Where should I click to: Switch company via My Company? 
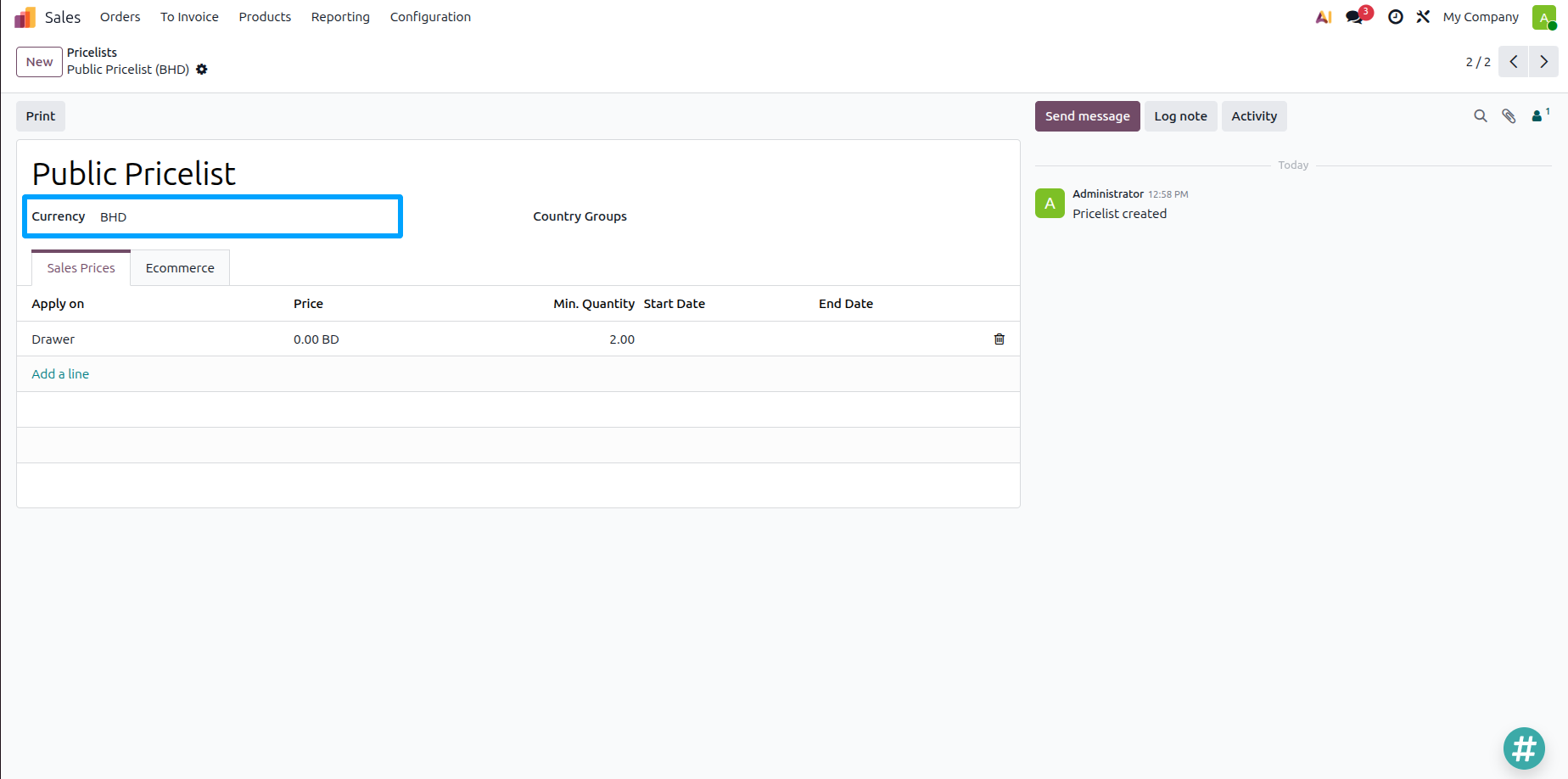point(1481,17)
